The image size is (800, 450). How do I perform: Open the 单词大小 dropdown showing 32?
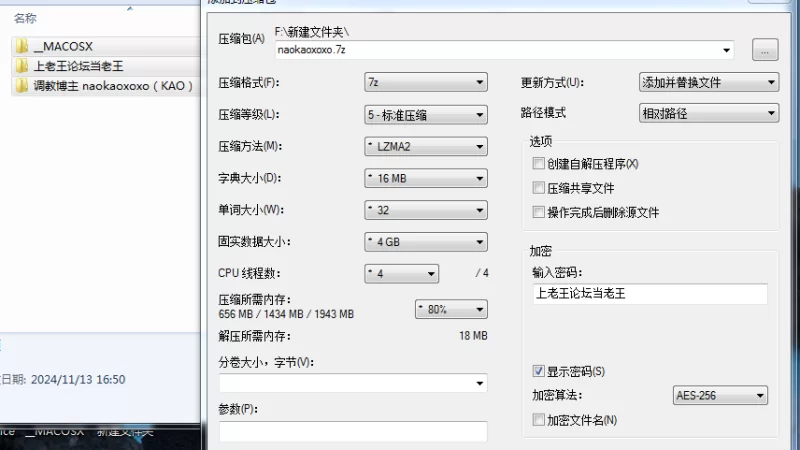pos(426,210)
